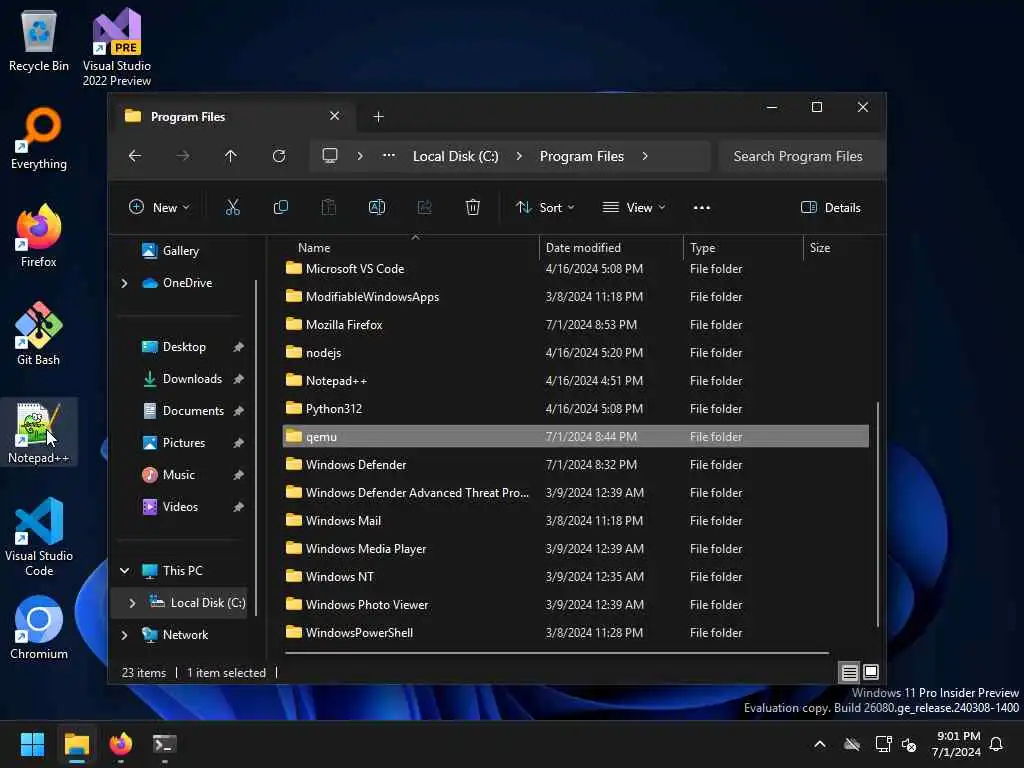Open Pictures in Quick access
Screen dimensions: 1024x768
[184, 443]
